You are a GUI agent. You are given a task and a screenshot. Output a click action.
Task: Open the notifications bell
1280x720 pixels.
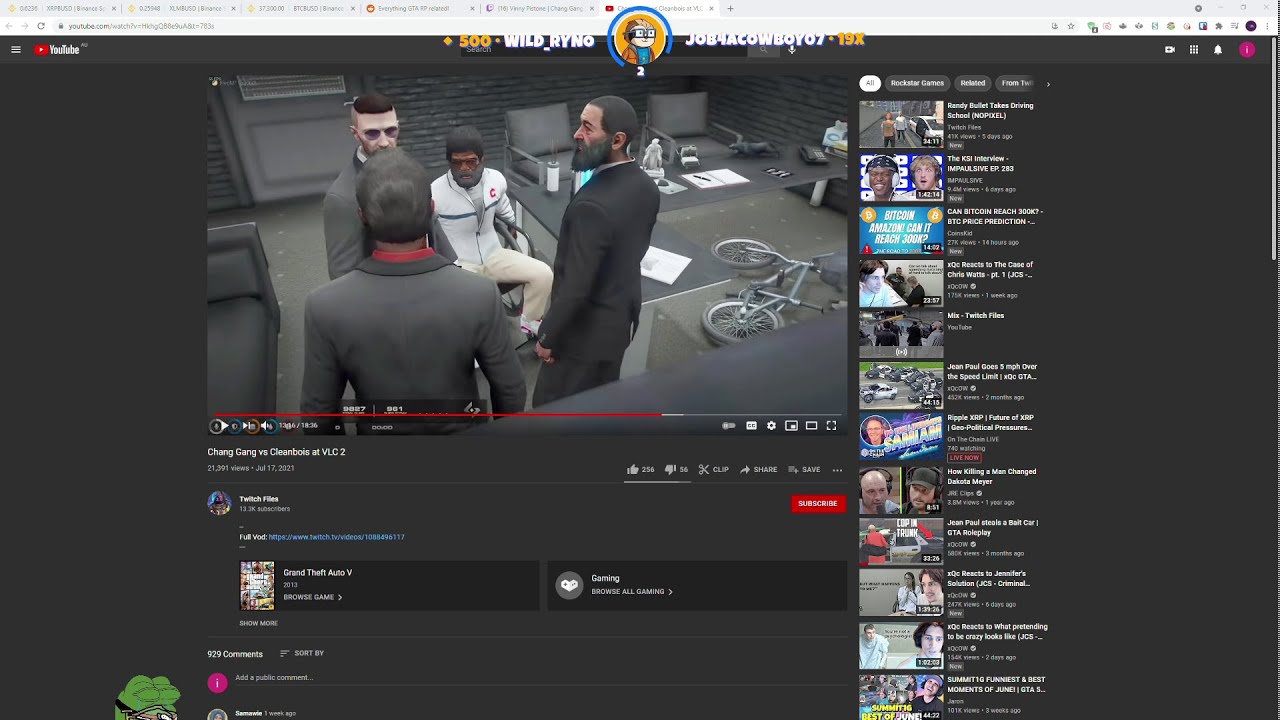pos(1218,49)
